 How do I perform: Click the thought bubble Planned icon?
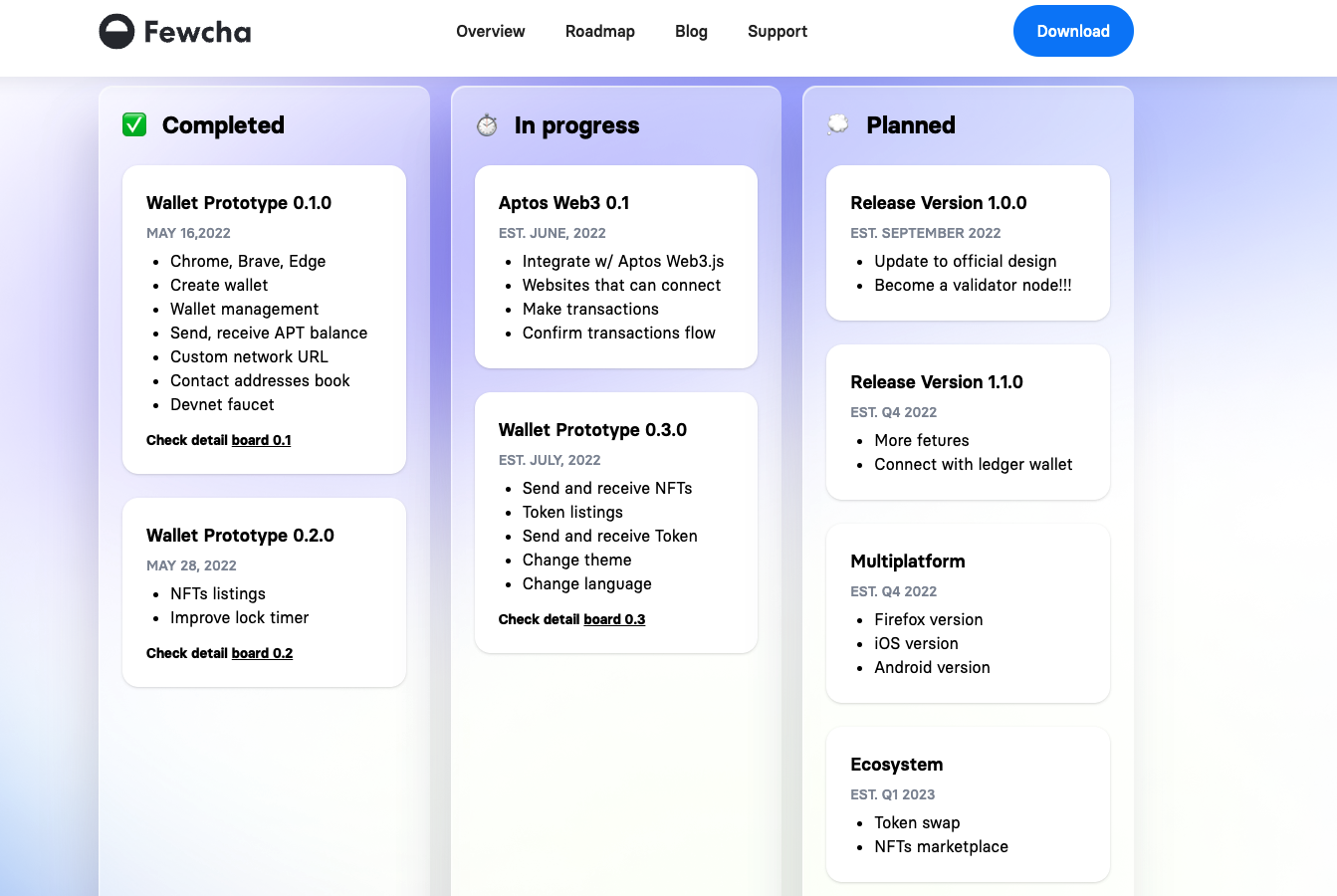(838, 125)
